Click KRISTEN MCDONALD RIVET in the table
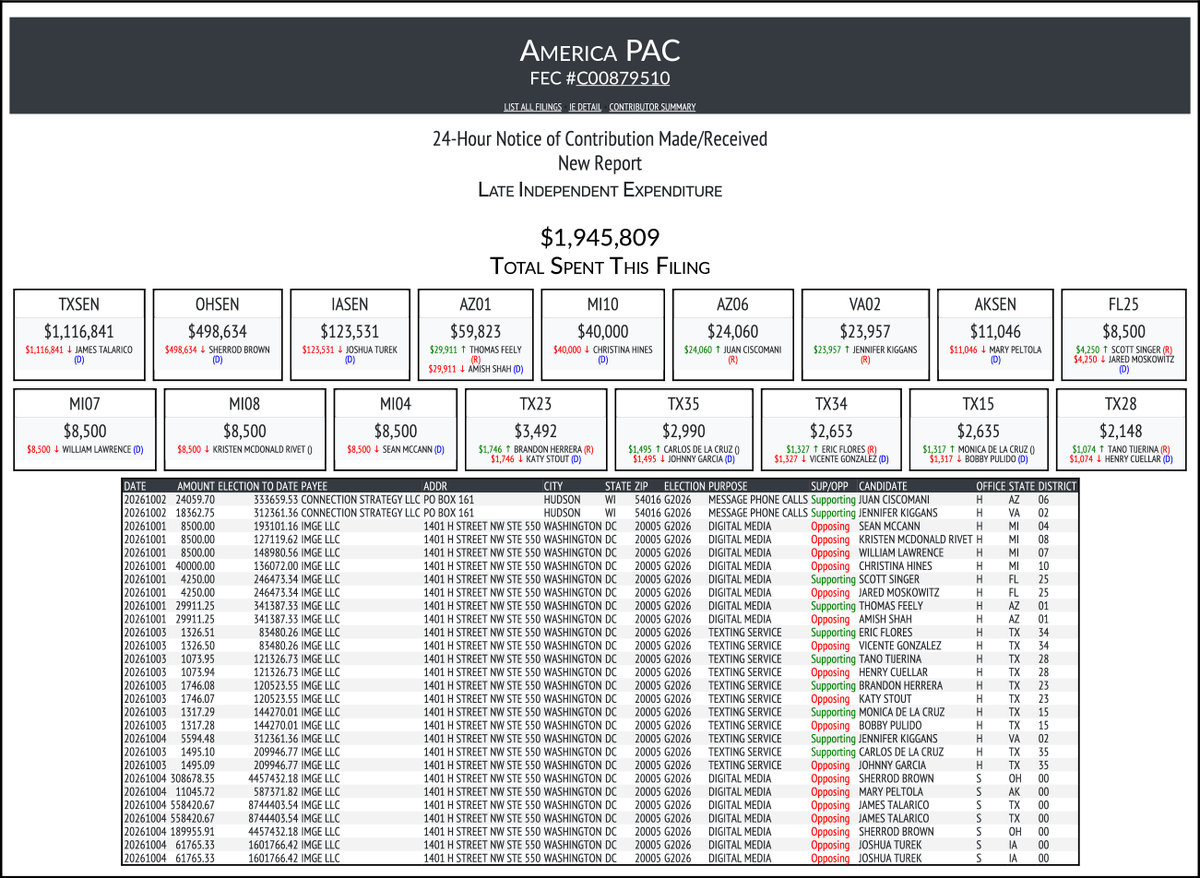This screenshot has width=1200, height=878. pos(916,539)
